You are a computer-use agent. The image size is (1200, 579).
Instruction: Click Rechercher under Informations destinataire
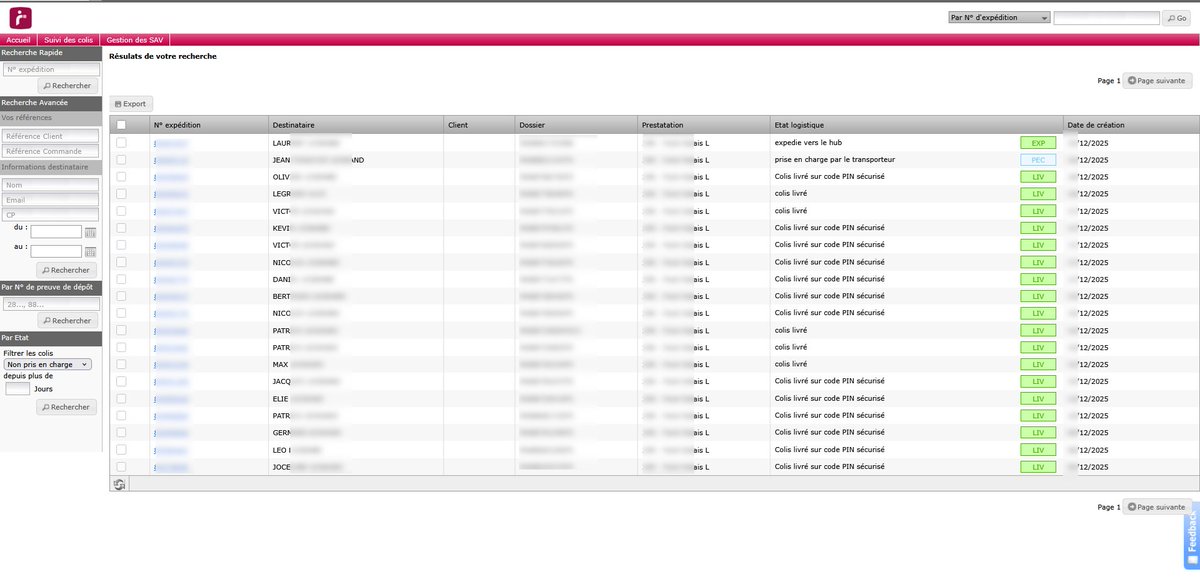click(x=67, y=270)
